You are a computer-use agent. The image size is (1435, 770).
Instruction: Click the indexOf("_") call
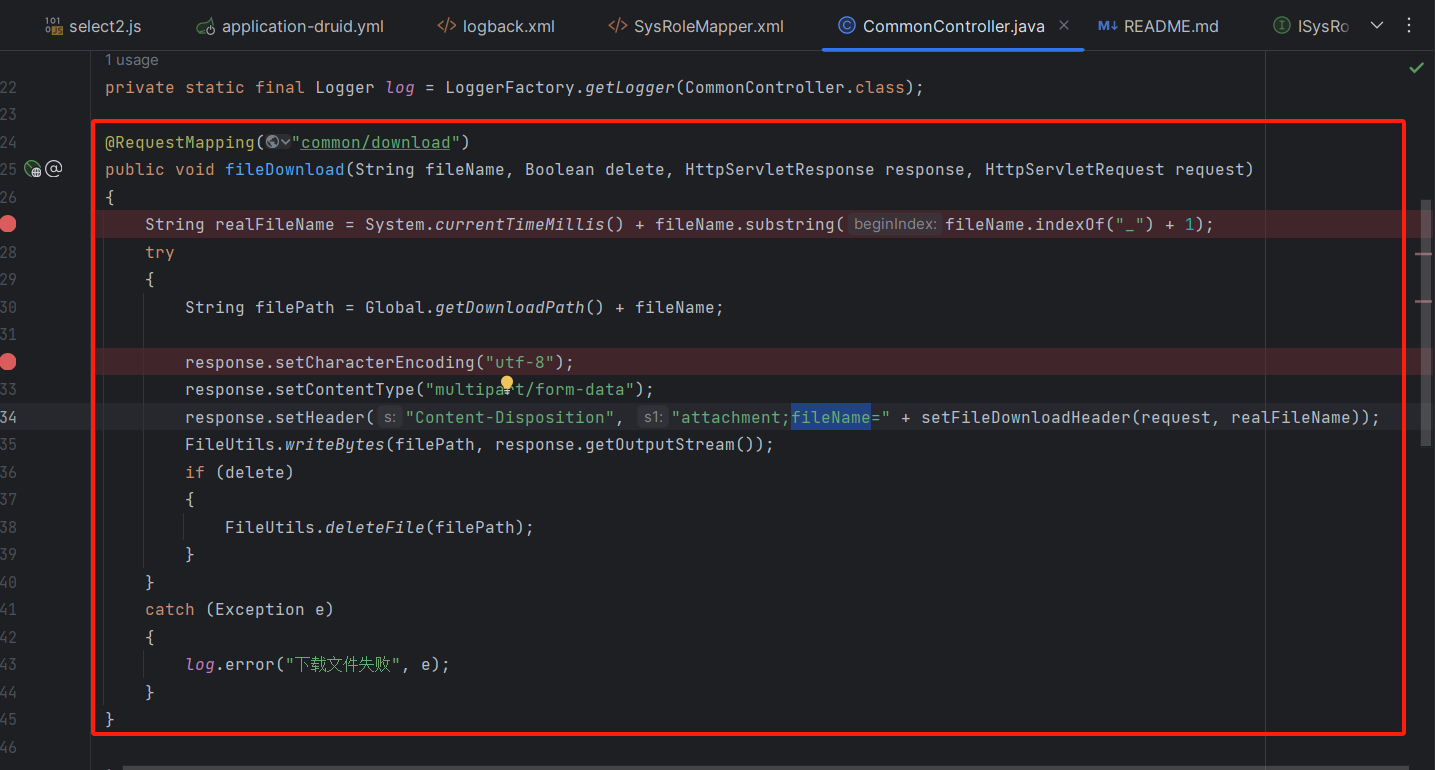(x=1095, y=224)
